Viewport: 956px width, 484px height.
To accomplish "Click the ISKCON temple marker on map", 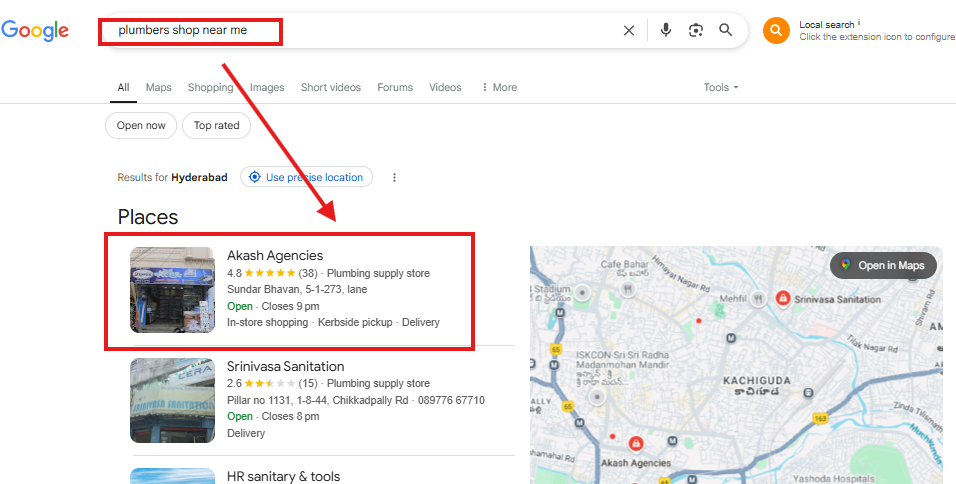I will click(597, 397).
